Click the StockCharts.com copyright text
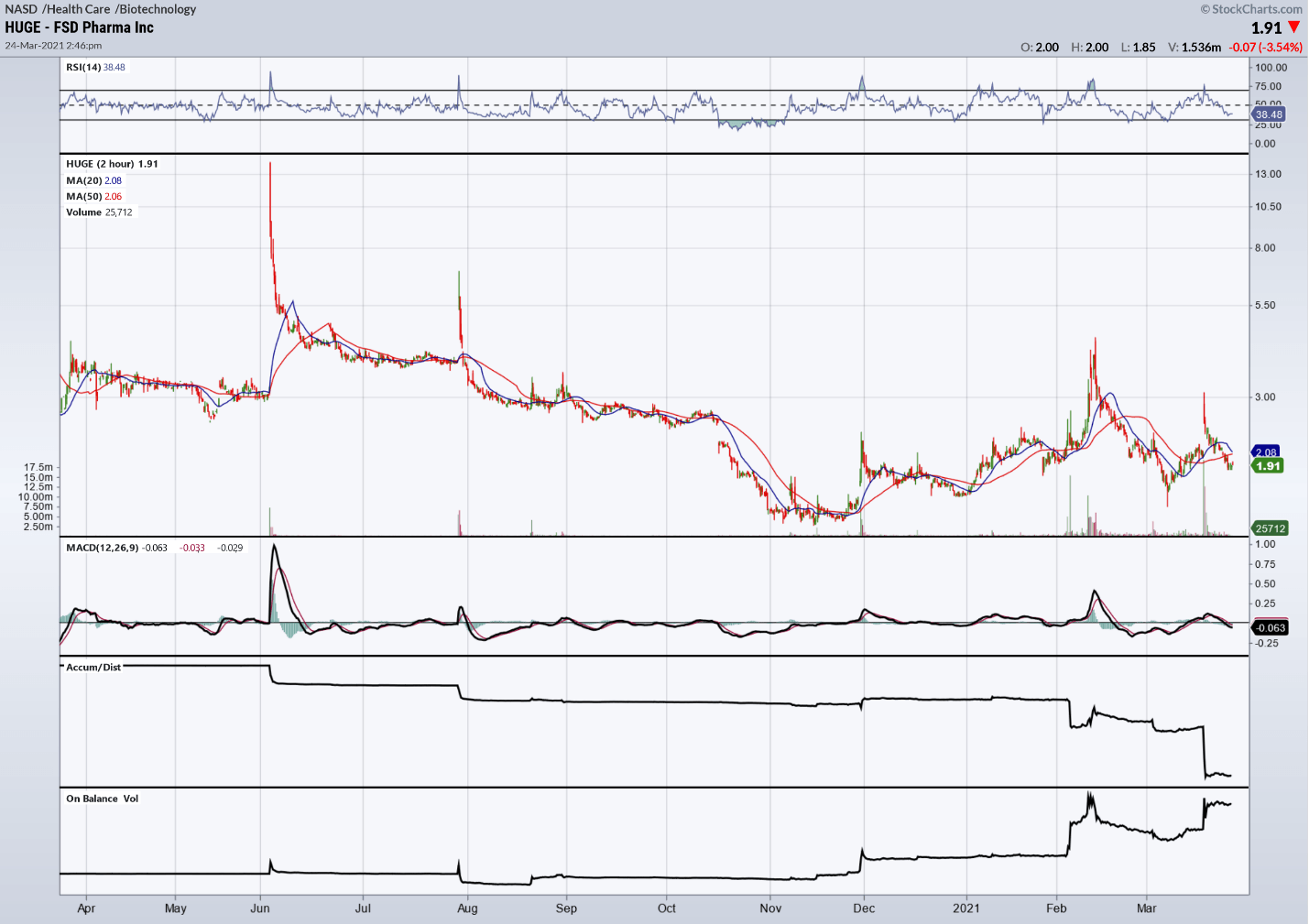 click(1251, 9)
